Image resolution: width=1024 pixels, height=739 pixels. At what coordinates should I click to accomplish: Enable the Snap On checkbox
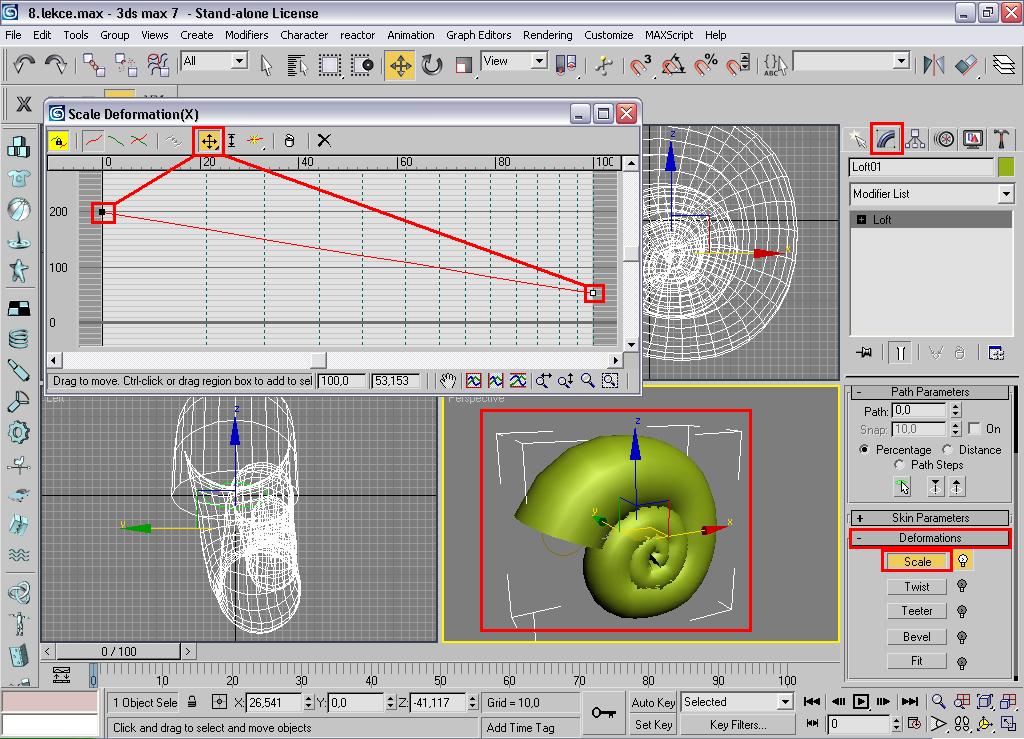[974, 429]
